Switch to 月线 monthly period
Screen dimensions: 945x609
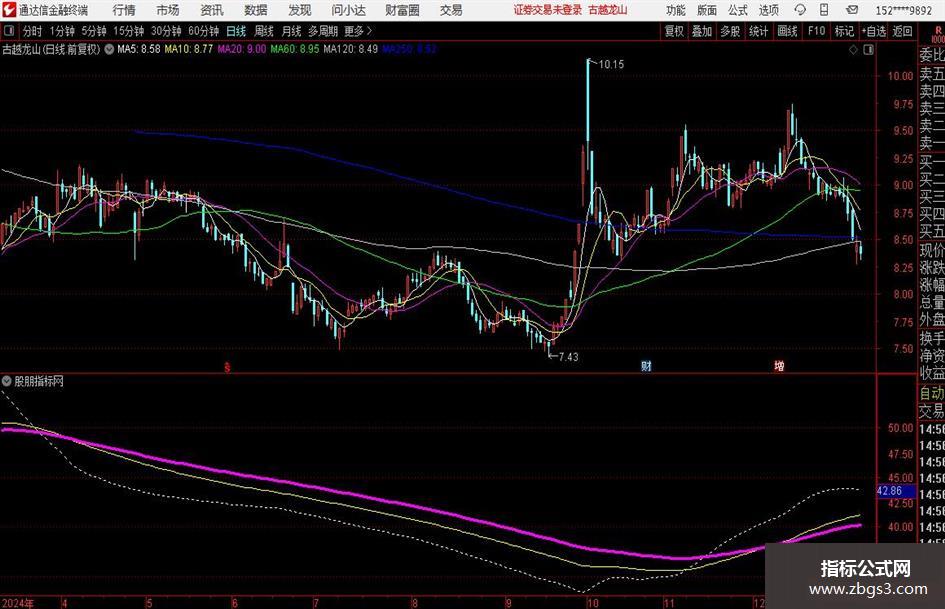pyautogui.click(x=291, y=31)
